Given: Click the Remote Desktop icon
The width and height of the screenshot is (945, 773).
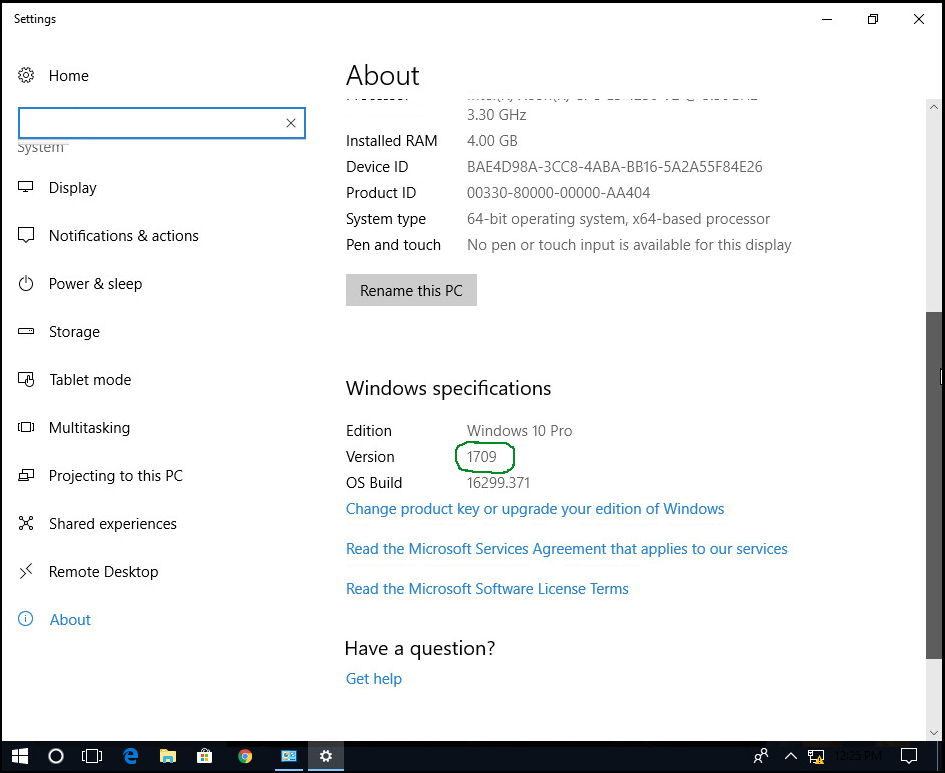Looking at the screenshot, I should (26, 571).
